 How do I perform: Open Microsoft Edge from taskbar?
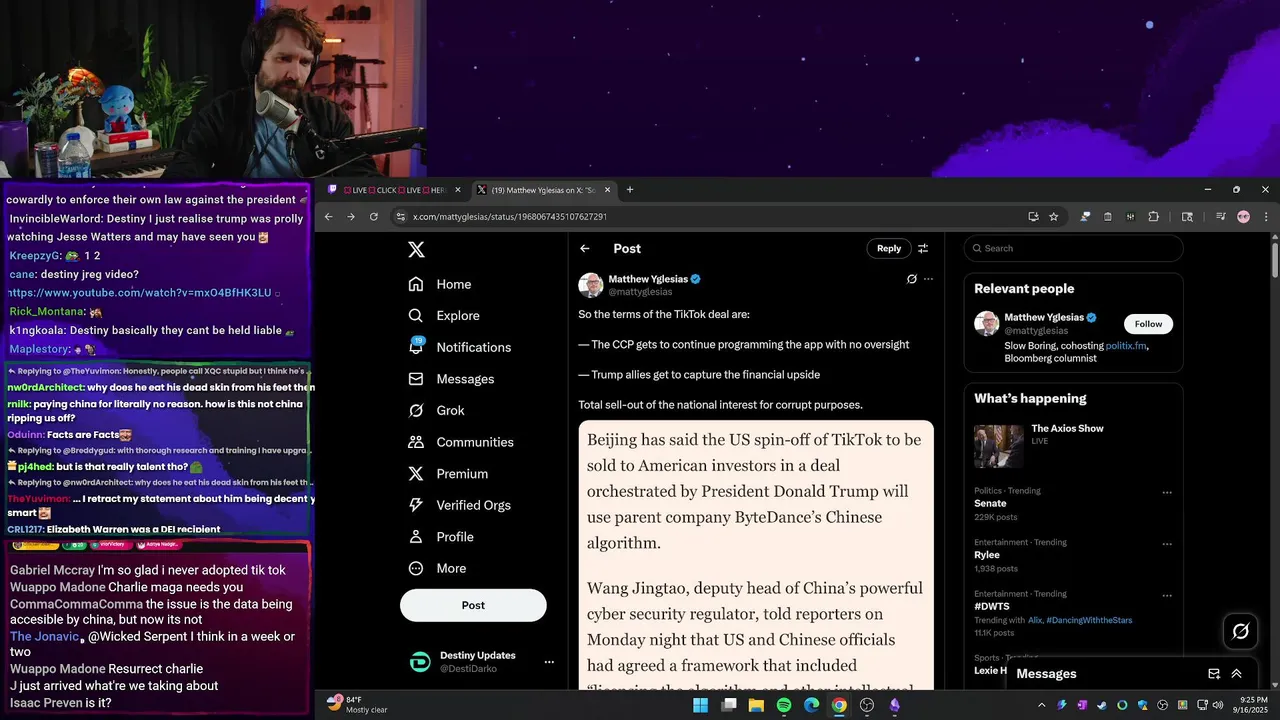[812, 705]
